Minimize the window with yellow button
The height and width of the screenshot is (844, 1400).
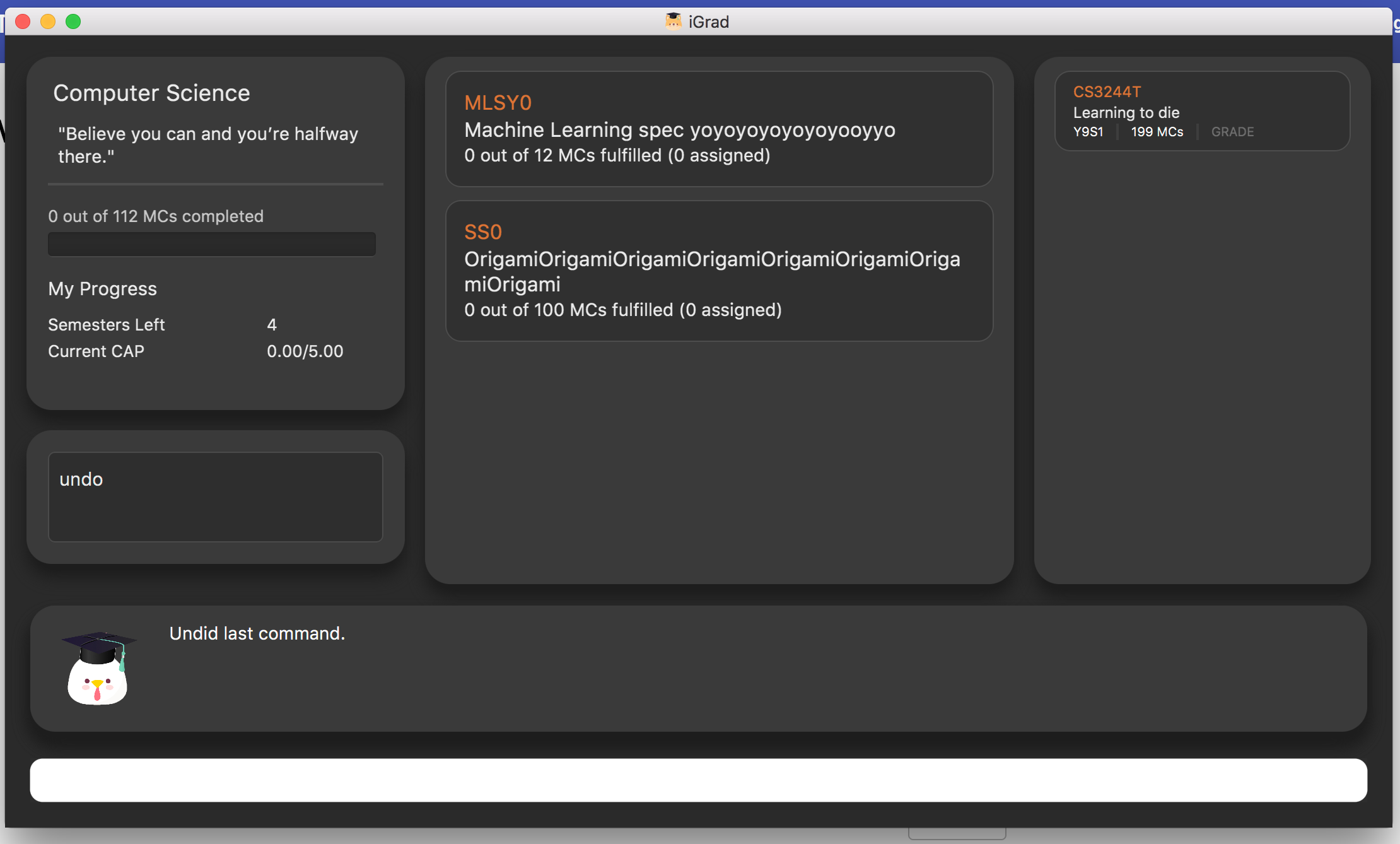48,21
